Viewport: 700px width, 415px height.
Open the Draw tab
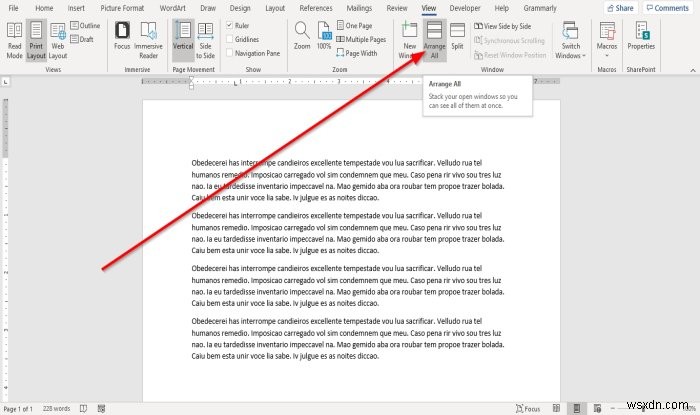[x=208, y=8]
